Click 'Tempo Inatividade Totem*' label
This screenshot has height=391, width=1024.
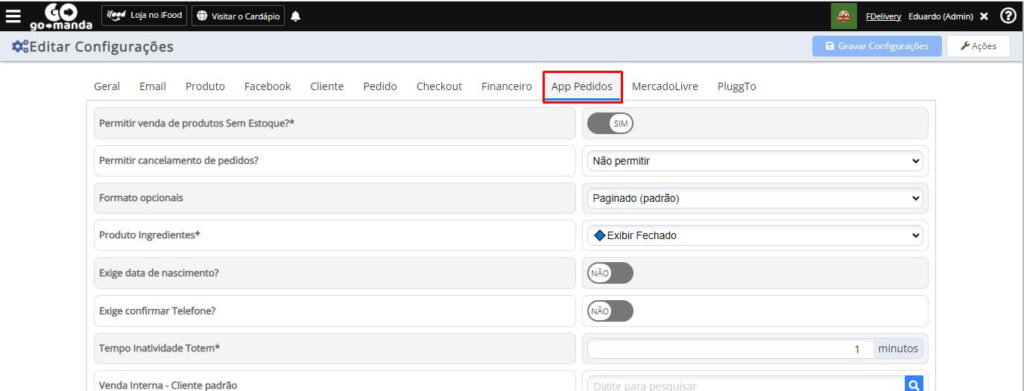tap(159, 349)
